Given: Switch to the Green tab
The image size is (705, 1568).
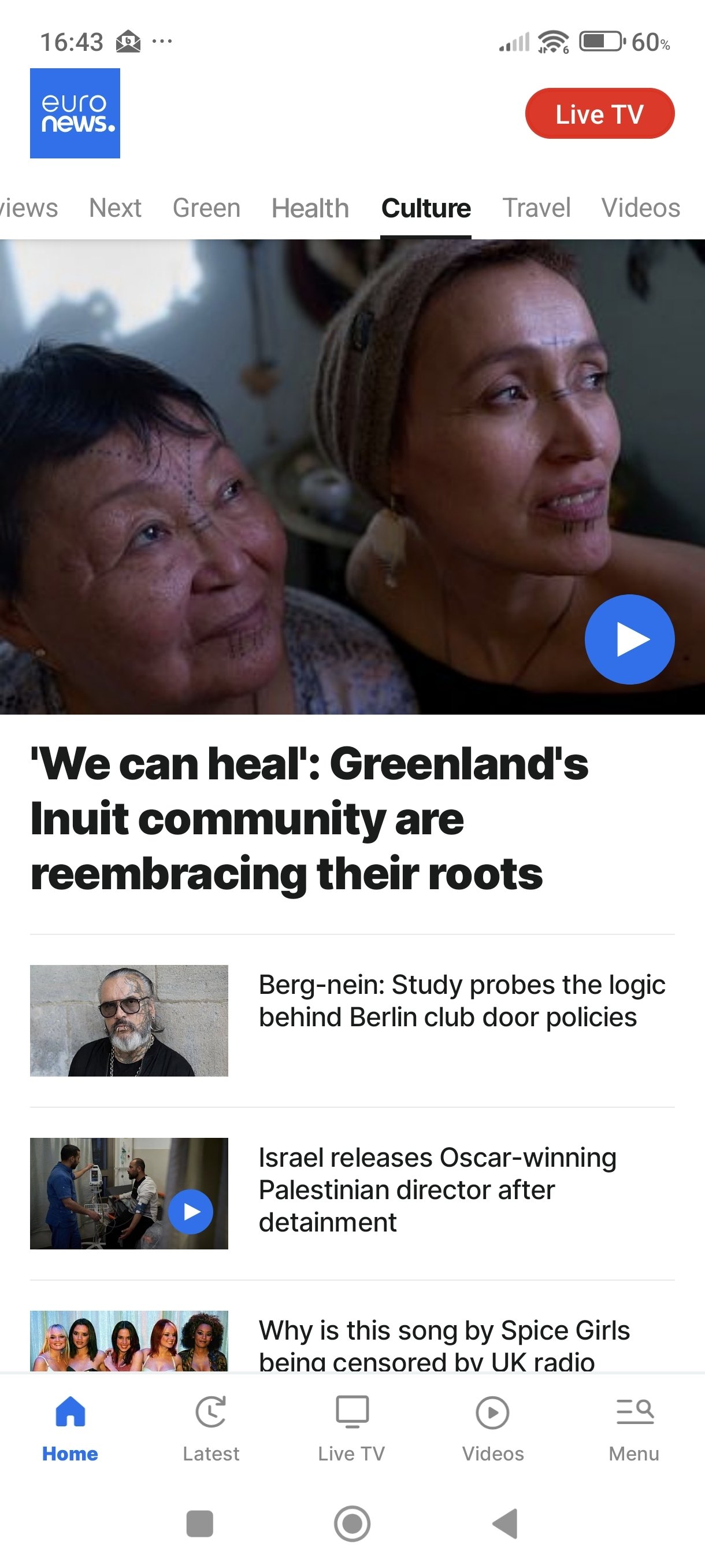Looking at the screenshot, I should (207, 208).
